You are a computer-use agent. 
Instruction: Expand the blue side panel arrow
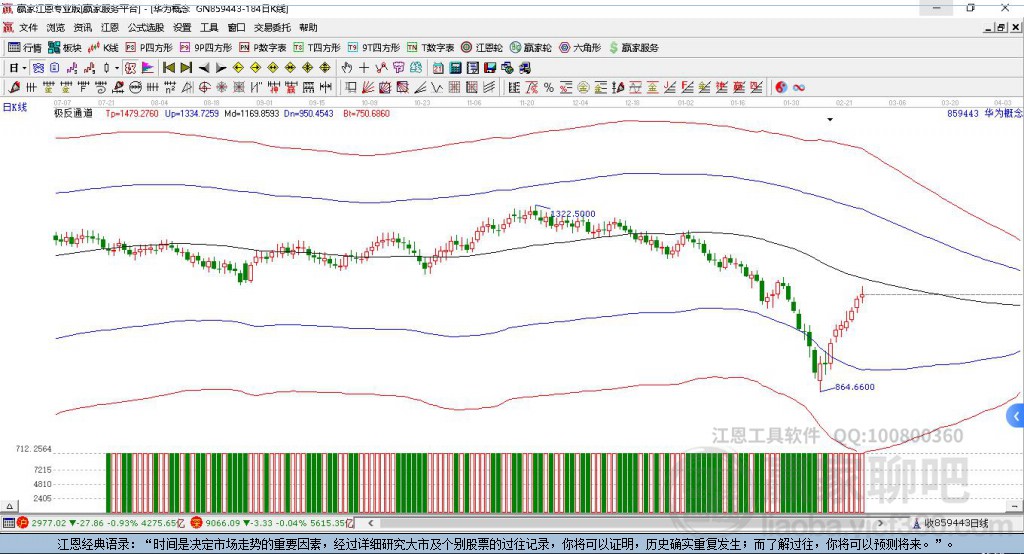pyautogui.click(x=1016, y=416)
